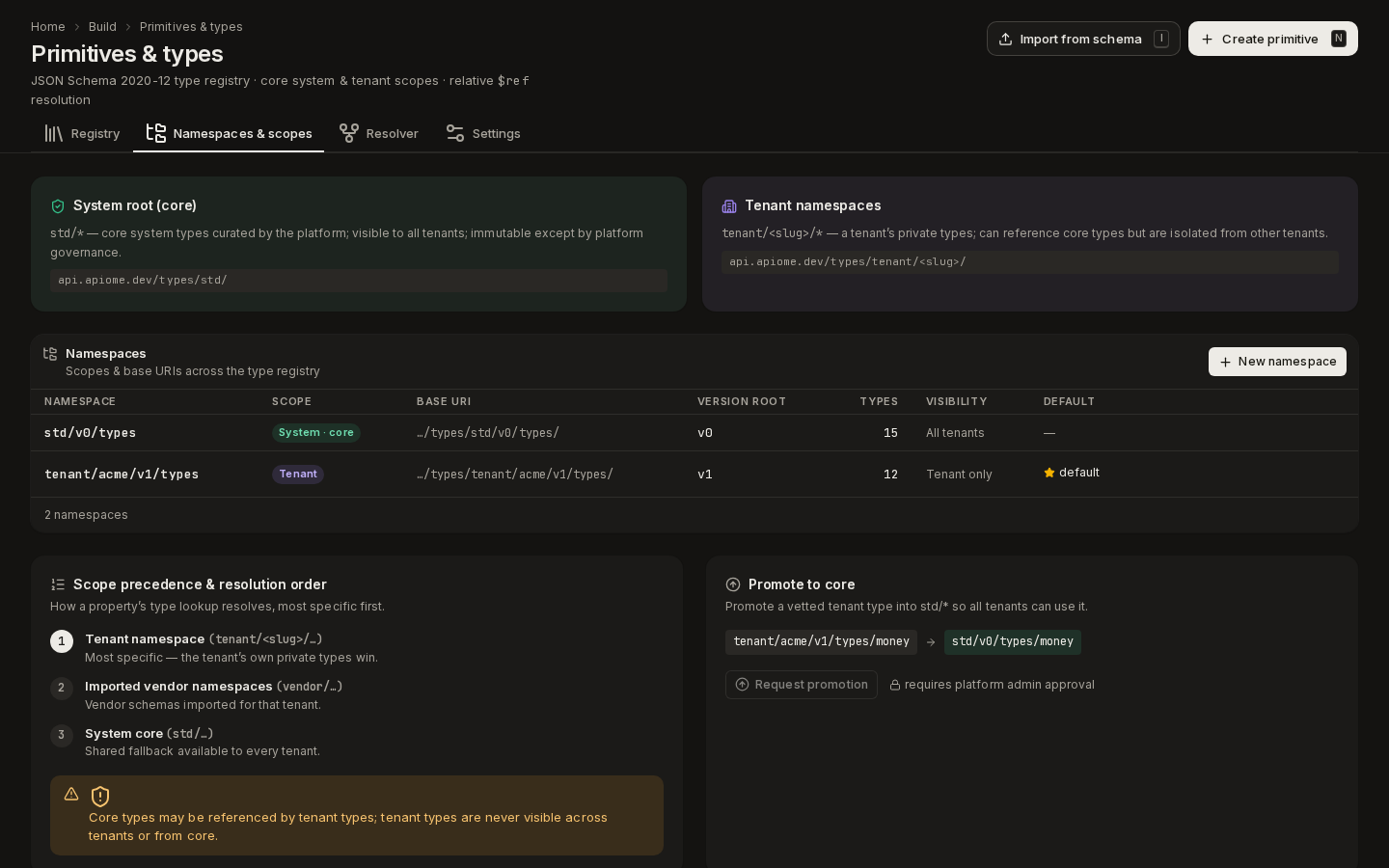1389x868 pixels.
Task: Open the Settings tab
Action: tap(482, 133)
